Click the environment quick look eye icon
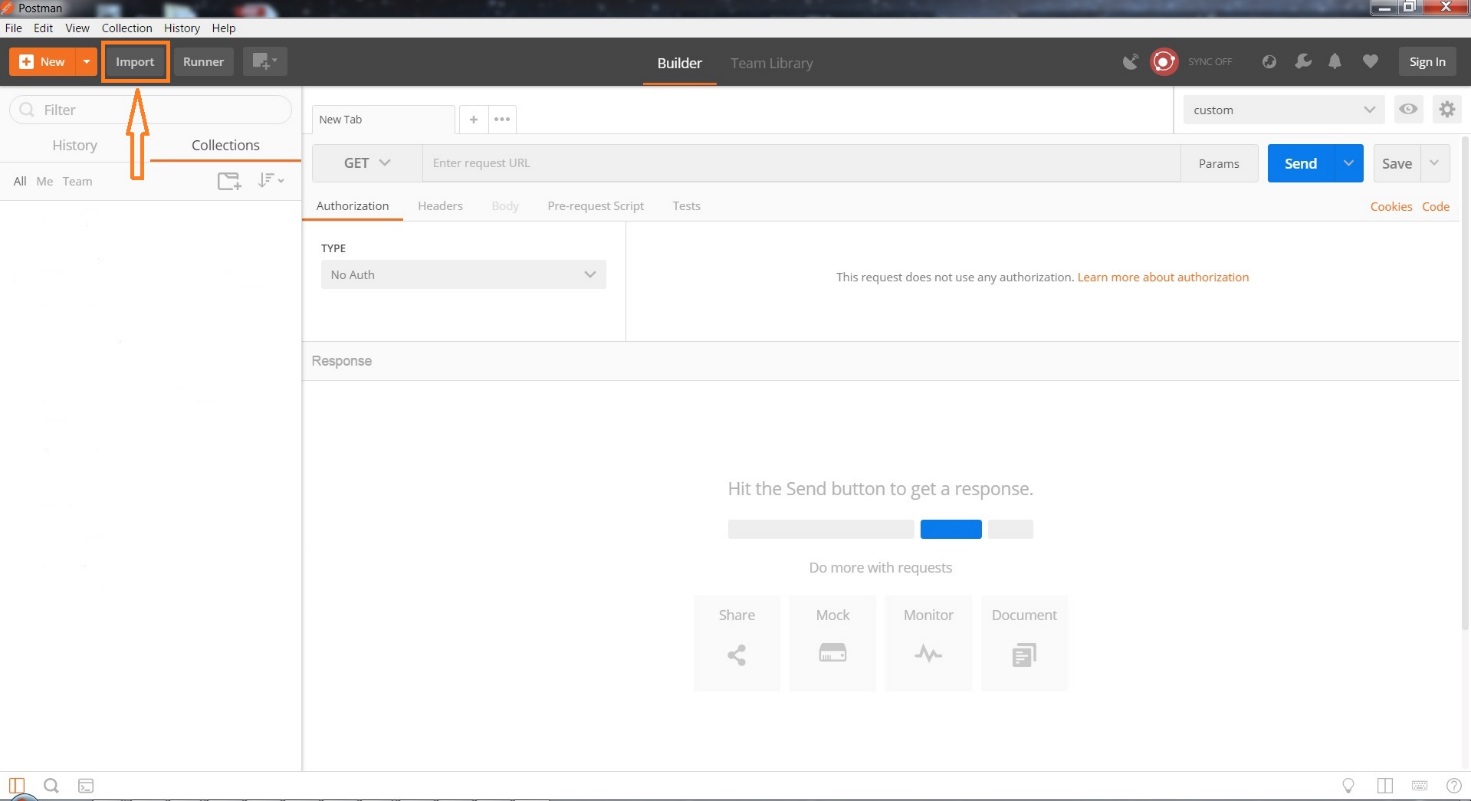The height and width of the screenshot is (801, 1471). [1409, 110]
